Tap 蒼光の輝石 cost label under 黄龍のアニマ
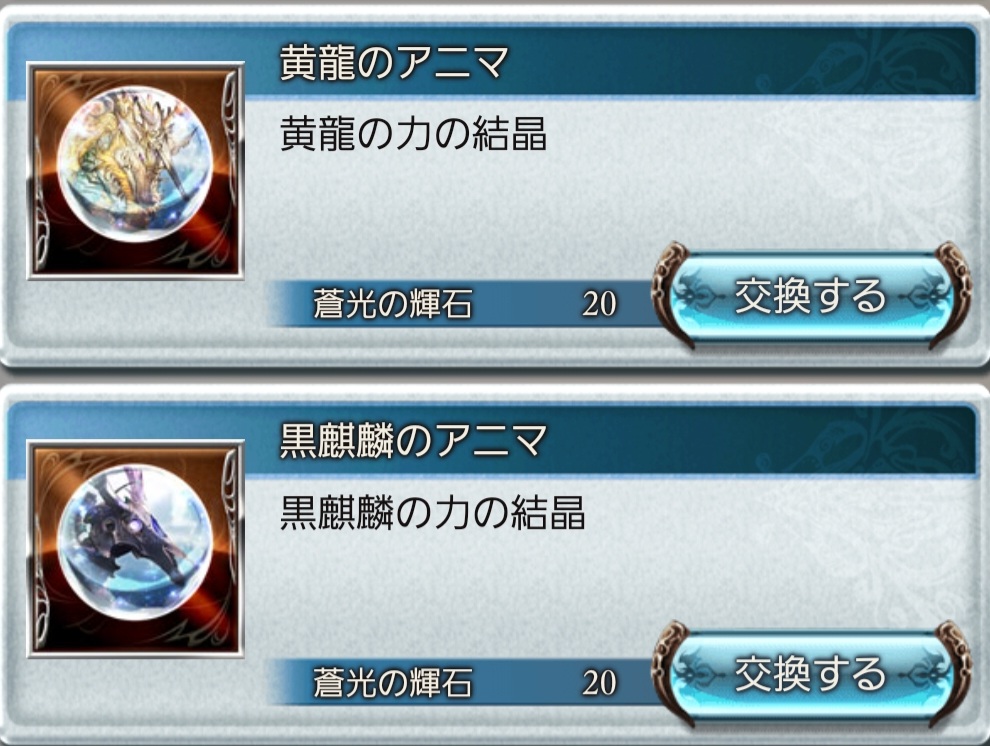990x746 pixels. click(x=392, y=304)
